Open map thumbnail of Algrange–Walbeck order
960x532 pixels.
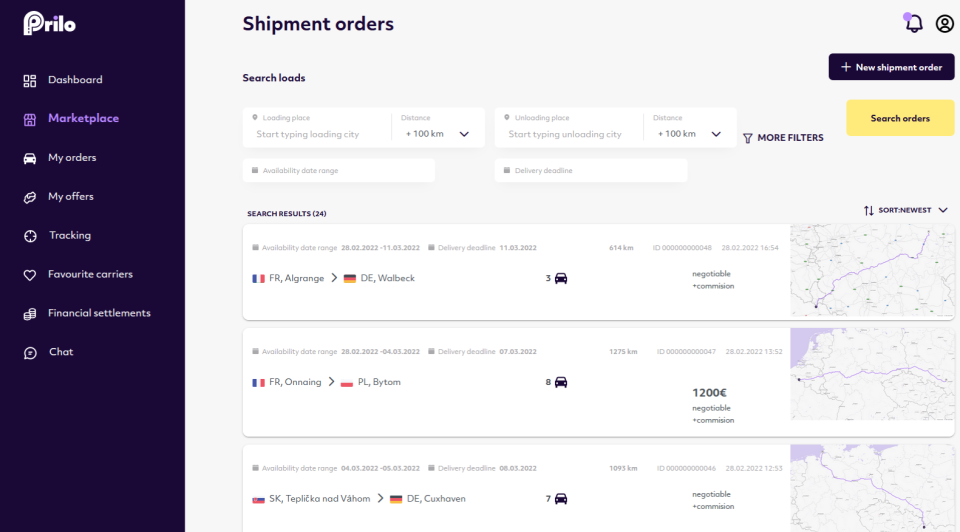tap(872, 271)
